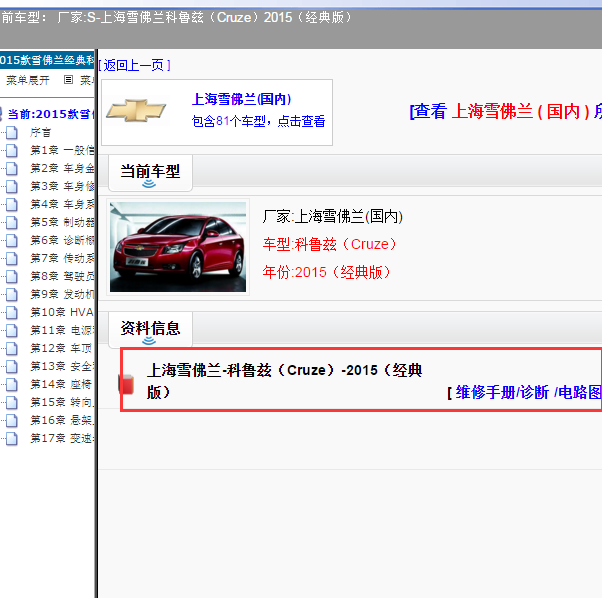This screenshot has height=598, width=602.
Task: Open chapter 第9章 发动机
Action: click(x=62, y=295)
